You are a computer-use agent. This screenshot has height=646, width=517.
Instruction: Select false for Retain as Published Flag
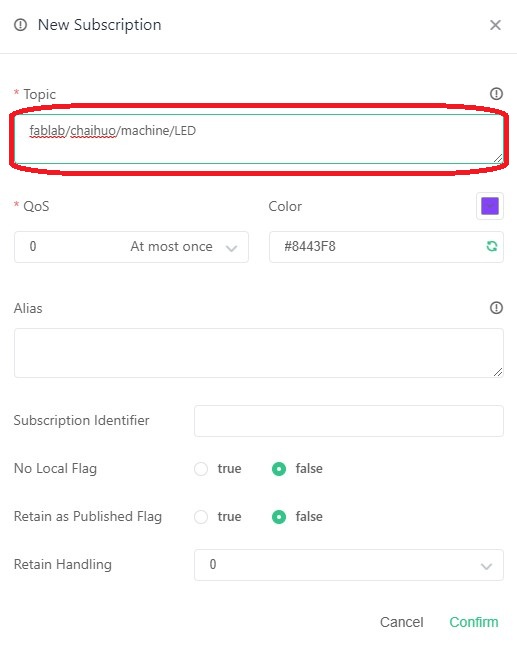(279, 517)
